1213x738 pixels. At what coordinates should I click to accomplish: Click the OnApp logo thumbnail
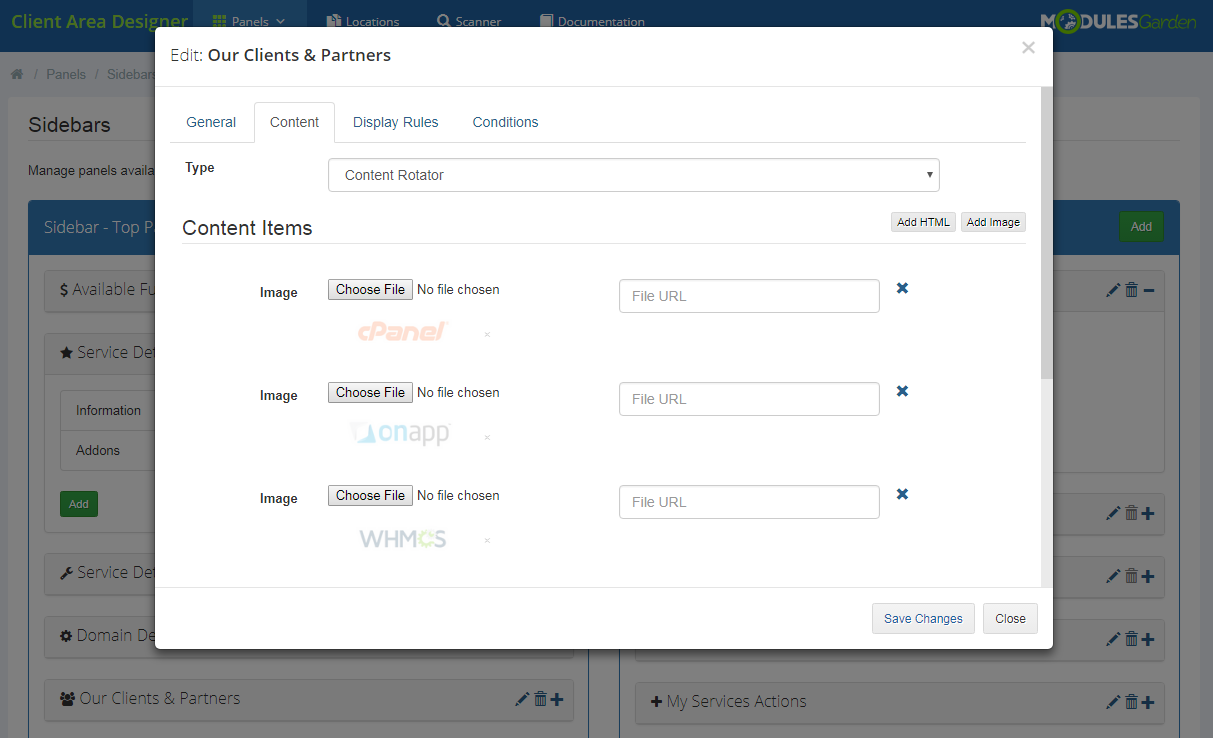click(400, 433)
